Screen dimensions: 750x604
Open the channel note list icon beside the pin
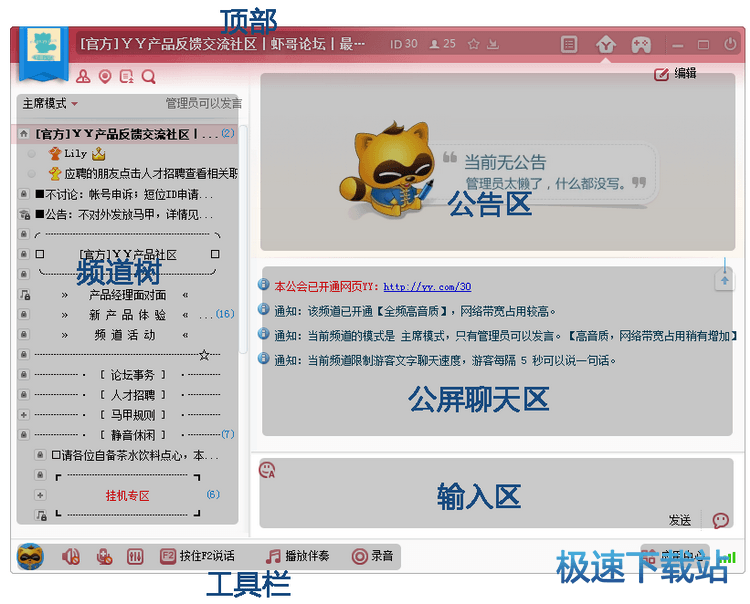(x=127, y=77)
